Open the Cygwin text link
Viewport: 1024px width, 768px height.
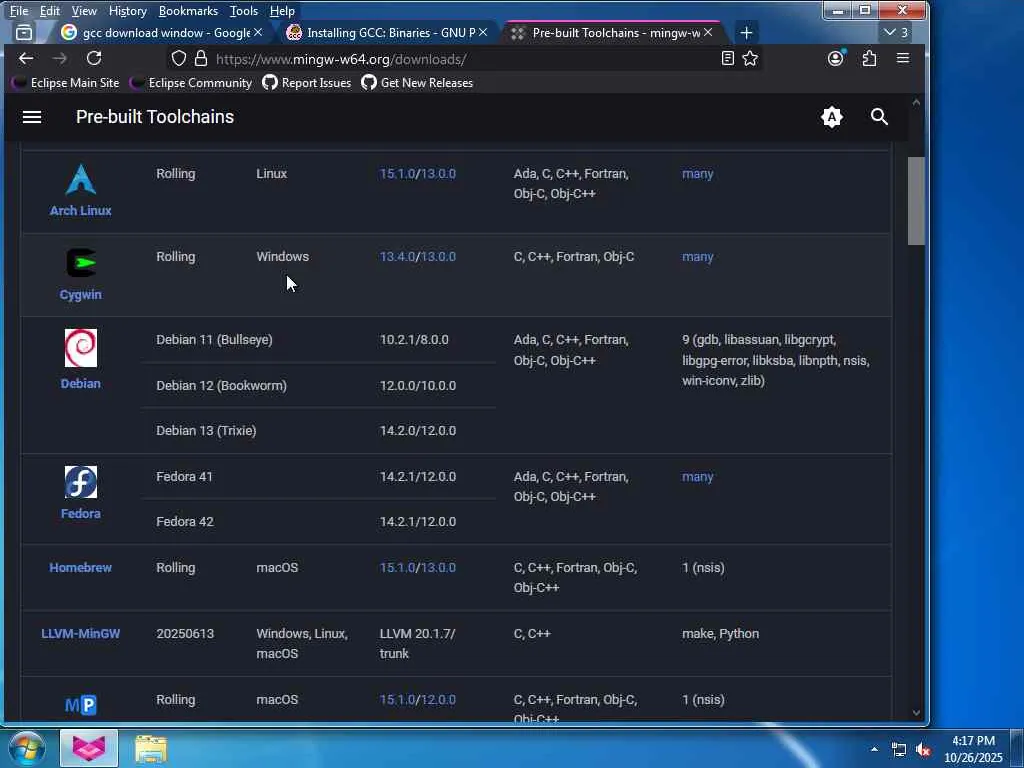coord(81,295)
